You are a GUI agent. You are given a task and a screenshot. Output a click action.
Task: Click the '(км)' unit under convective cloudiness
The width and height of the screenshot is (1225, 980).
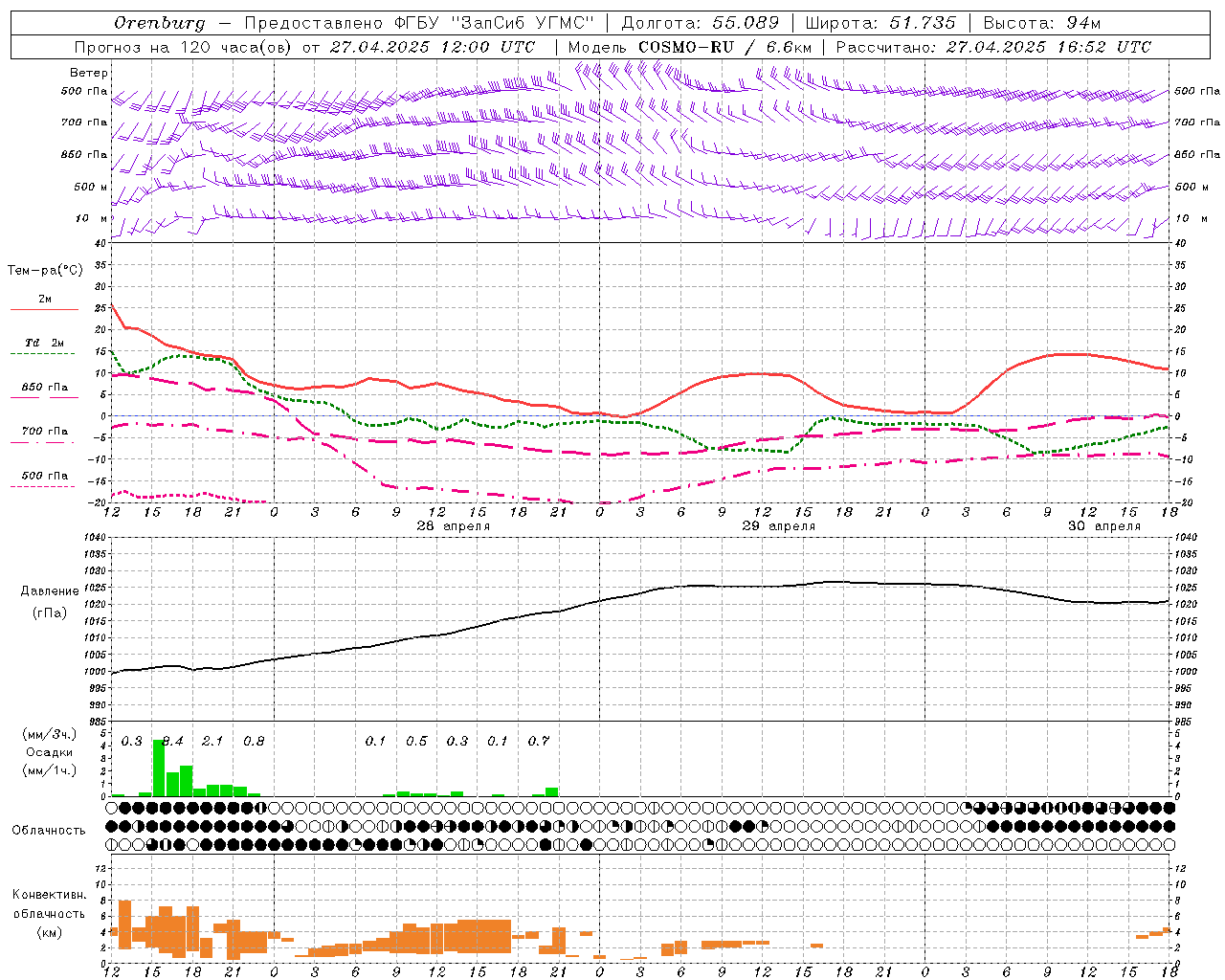tap(49, 932)
